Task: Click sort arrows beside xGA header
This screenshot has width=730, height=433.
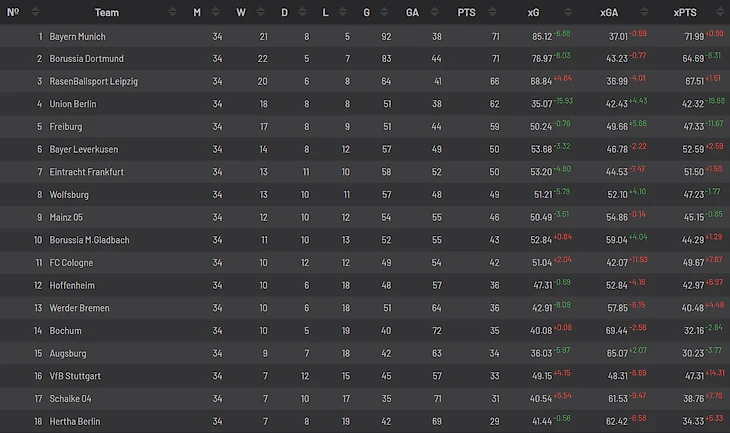Action: pyautogui.click(x=644, y=12)
